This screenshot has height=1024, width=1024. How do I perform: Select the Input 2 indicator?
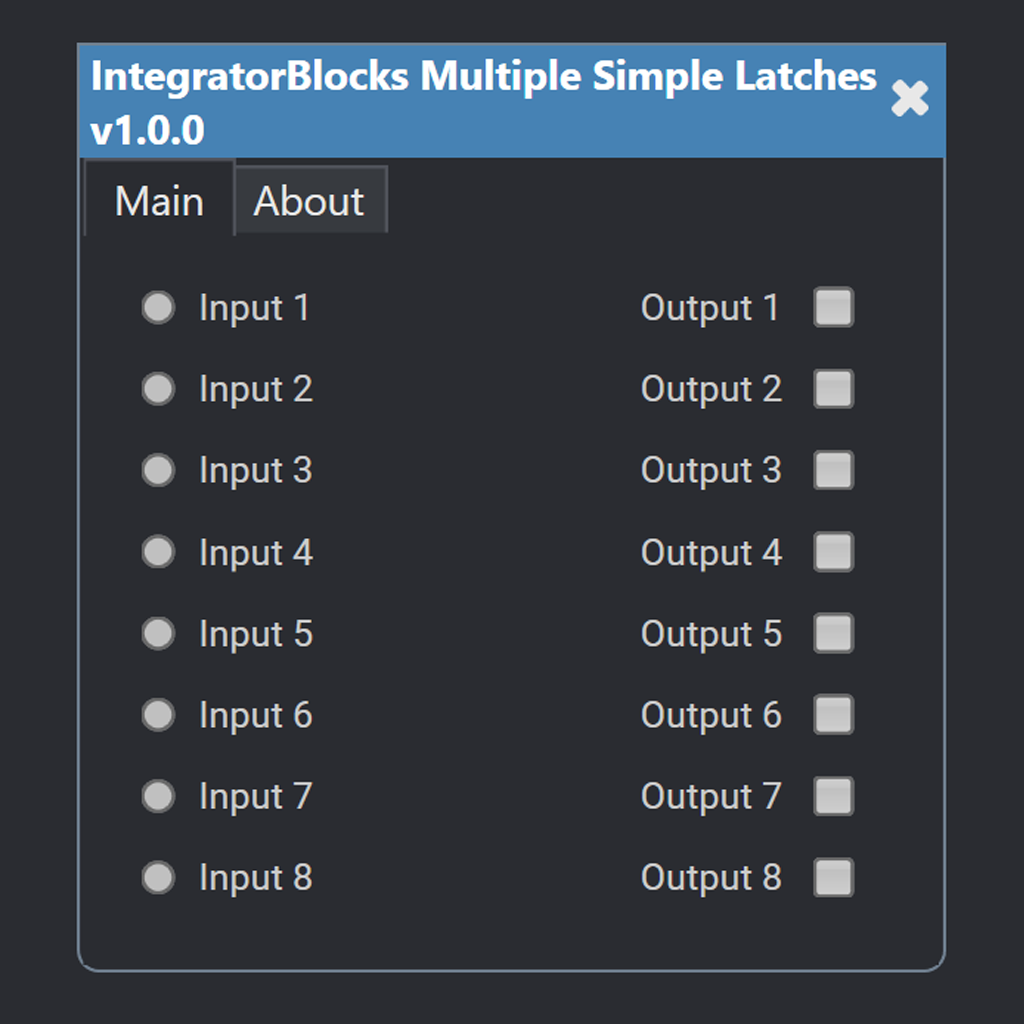click(158, 389)
